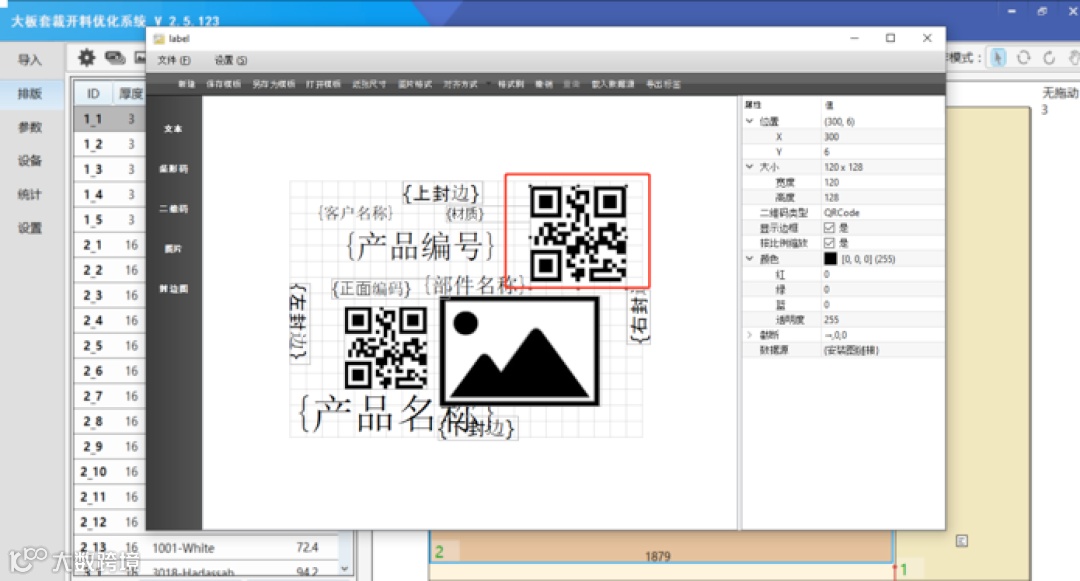The height and width of the screenshot is (581, 1080).
Task: Select the selected QR code in red outline
Action: tap(578, 231)
